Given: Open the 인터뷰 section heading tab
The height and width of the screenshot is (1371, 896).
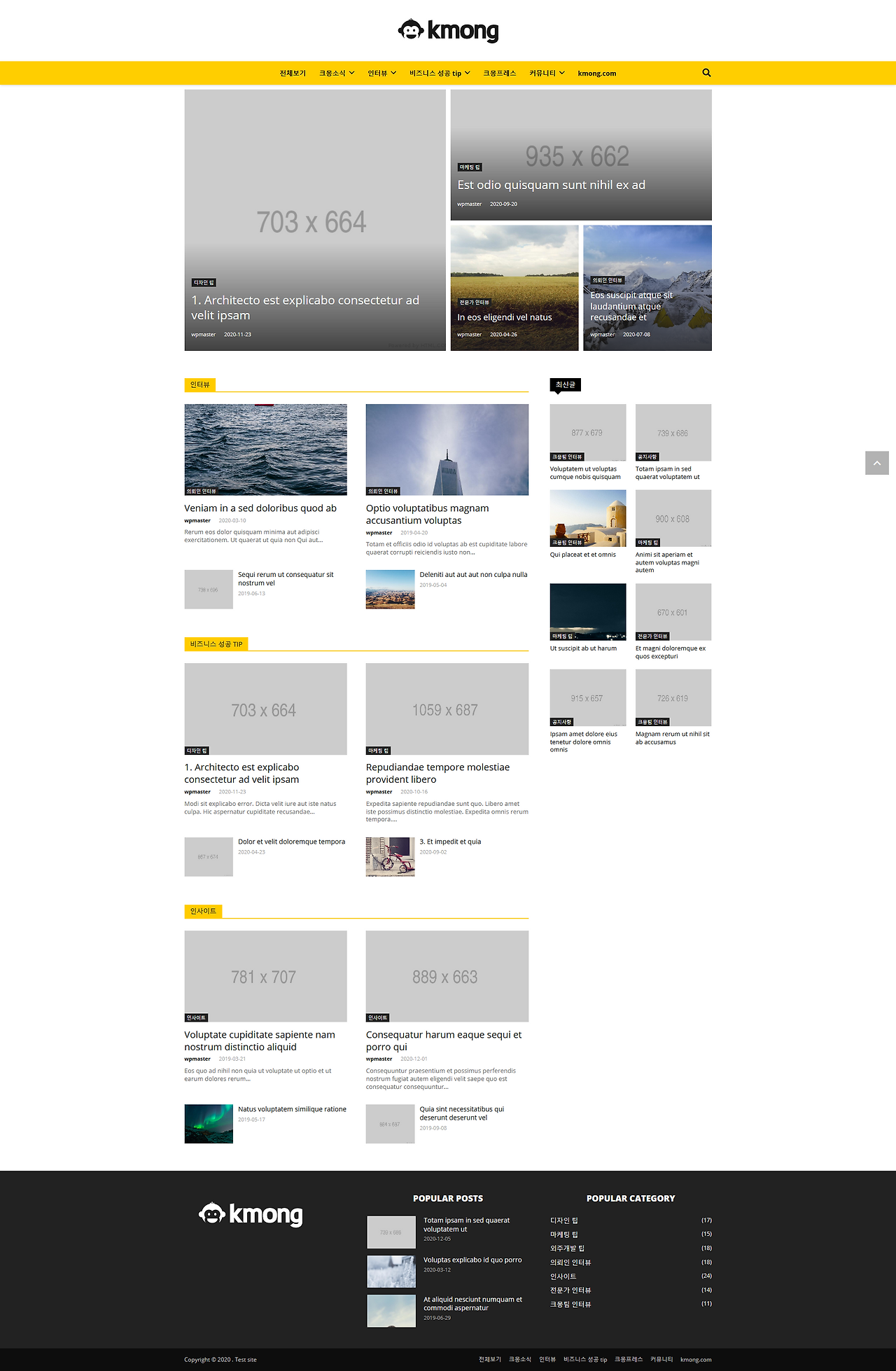Looking at the screenshot, I should click(x=200, y=384).
